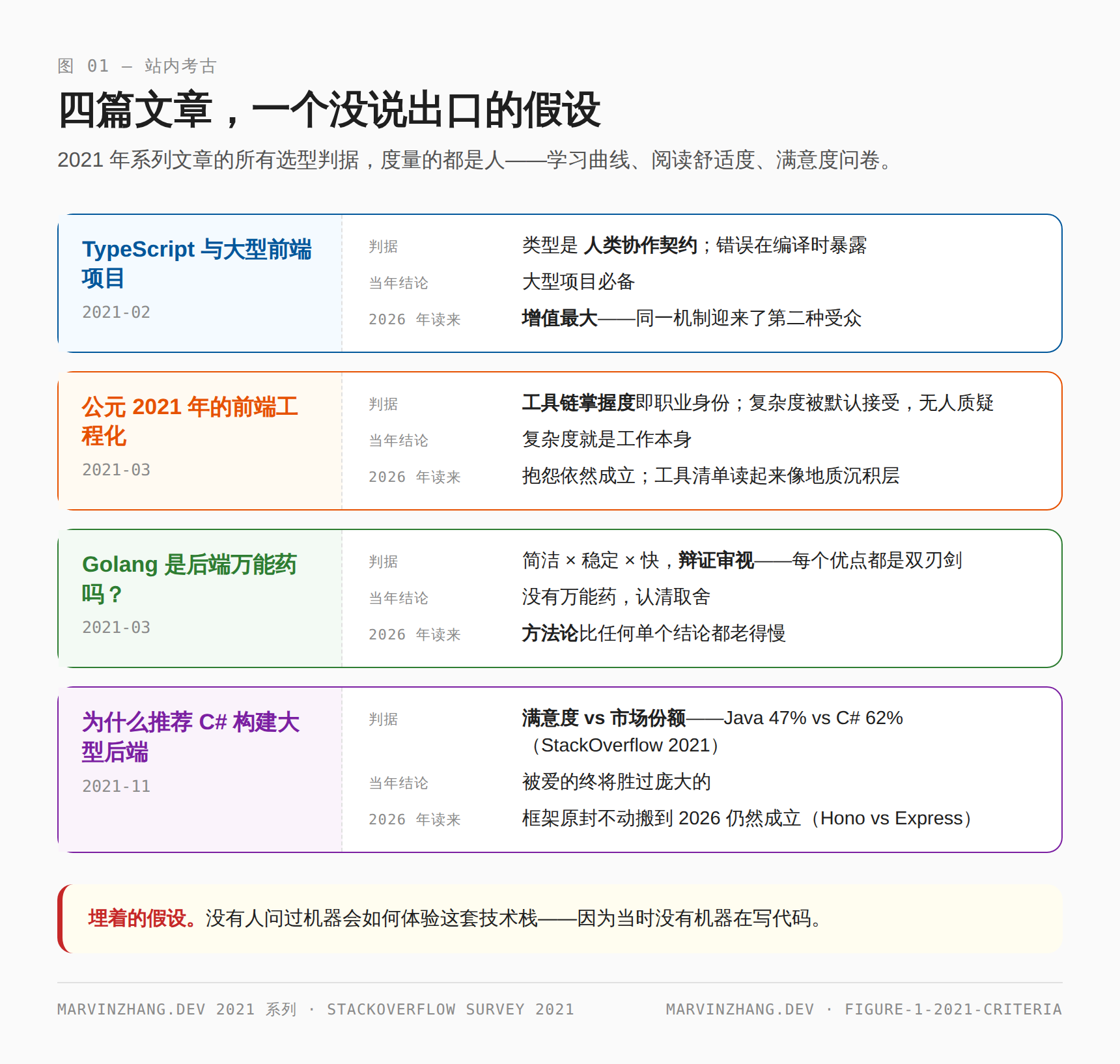1120x1064 pixels.
Task: Select the card title 为什么推荐 C# 构建大型后端
Action: pyautogui.click(x=191, y=736)
